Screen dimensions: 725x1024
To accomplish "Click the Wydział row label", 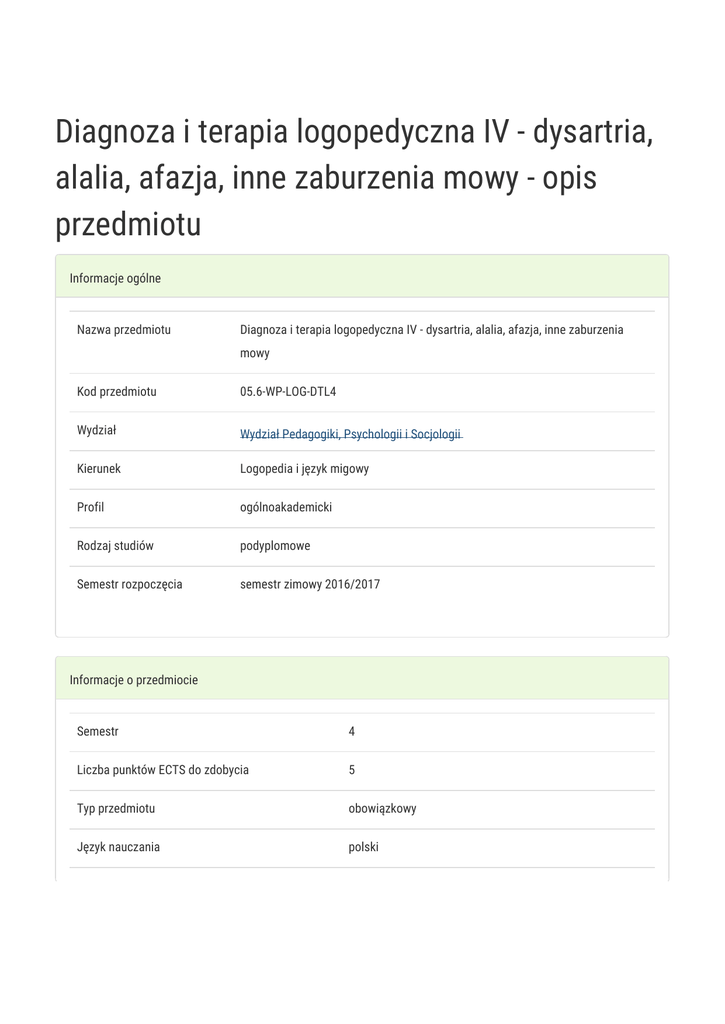I will [97, 430].
